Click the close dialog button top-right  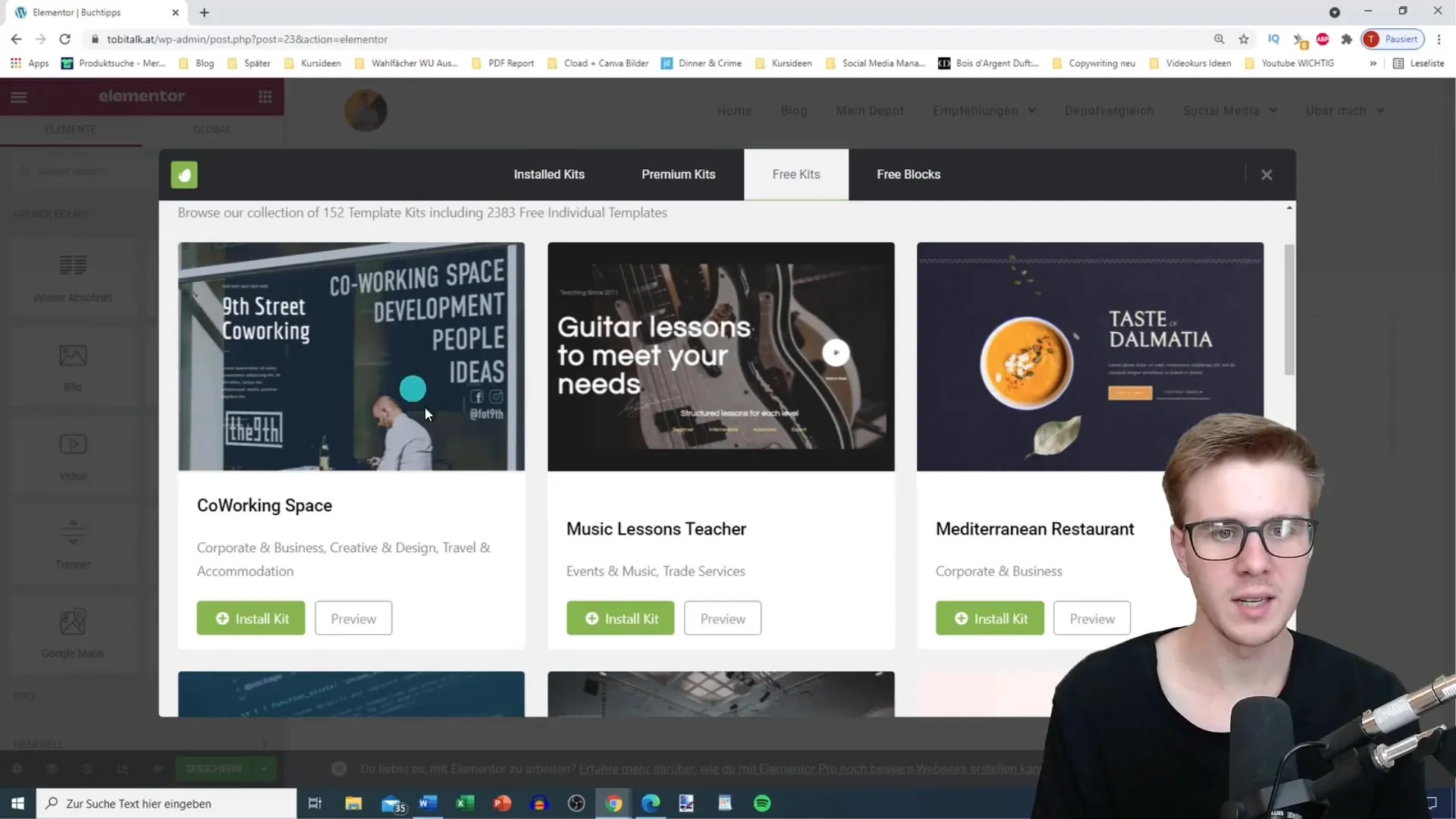pyautogui.click(x=1267, y=174)
